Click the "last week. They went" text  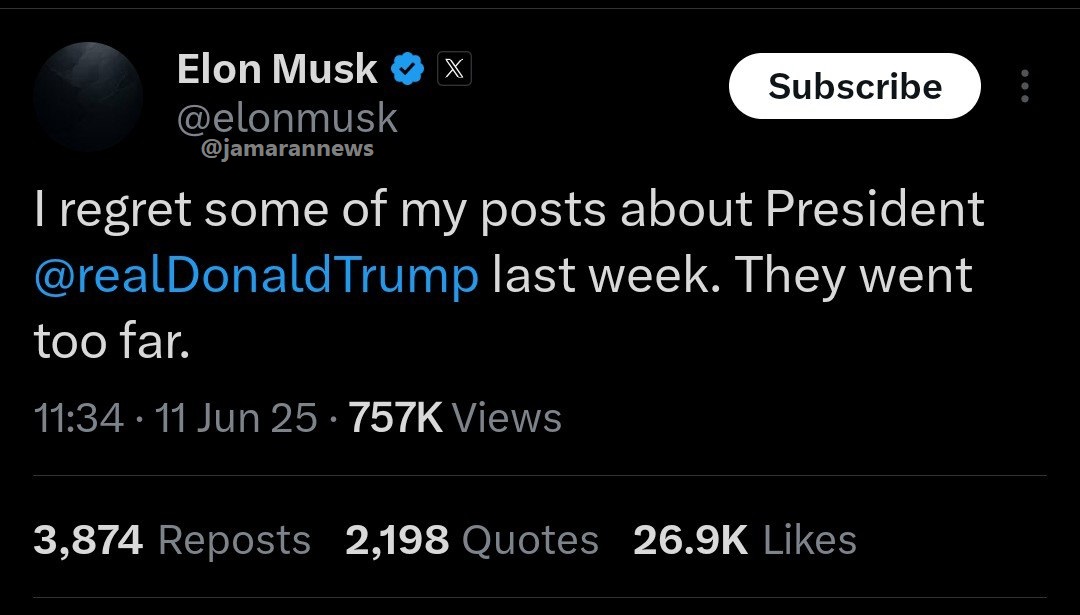pyautogui.click(x=732, y=276)
